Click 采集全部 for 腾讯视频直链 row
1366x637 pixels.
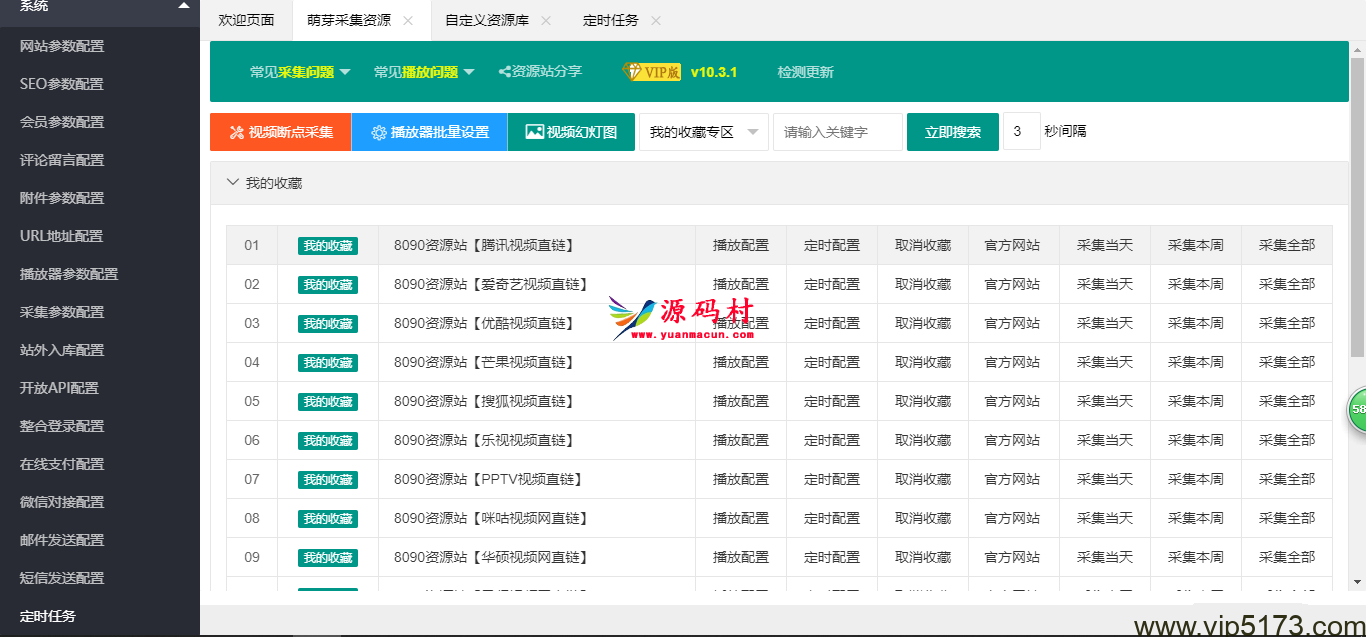click(1286, 245)
